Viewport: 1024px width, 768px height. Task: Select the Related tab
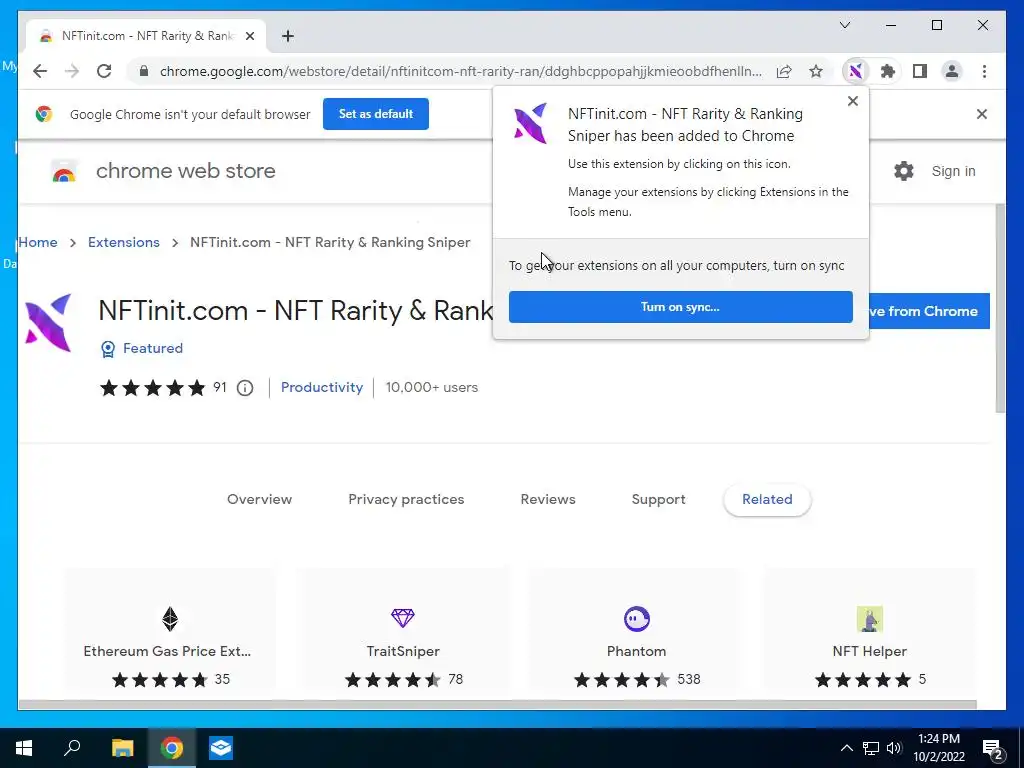[x=767, y=500]
